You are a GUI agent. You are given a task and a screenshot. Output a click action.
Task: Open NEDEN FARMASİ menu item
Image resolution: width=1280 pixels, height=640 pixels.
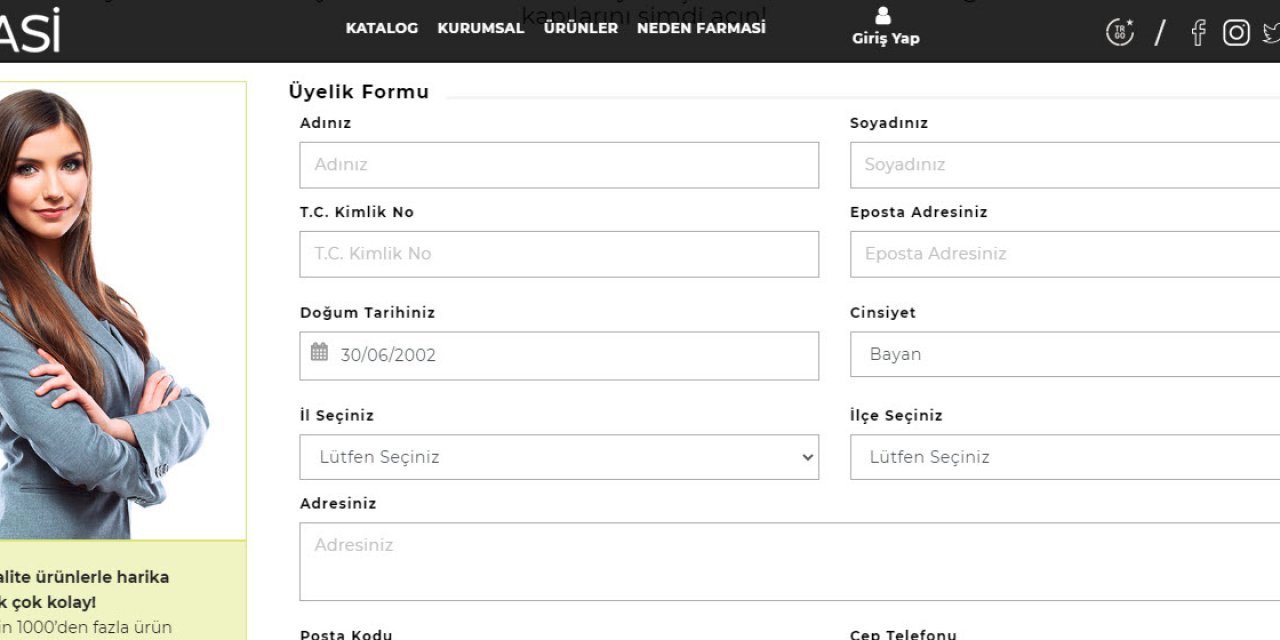point(701,28)
